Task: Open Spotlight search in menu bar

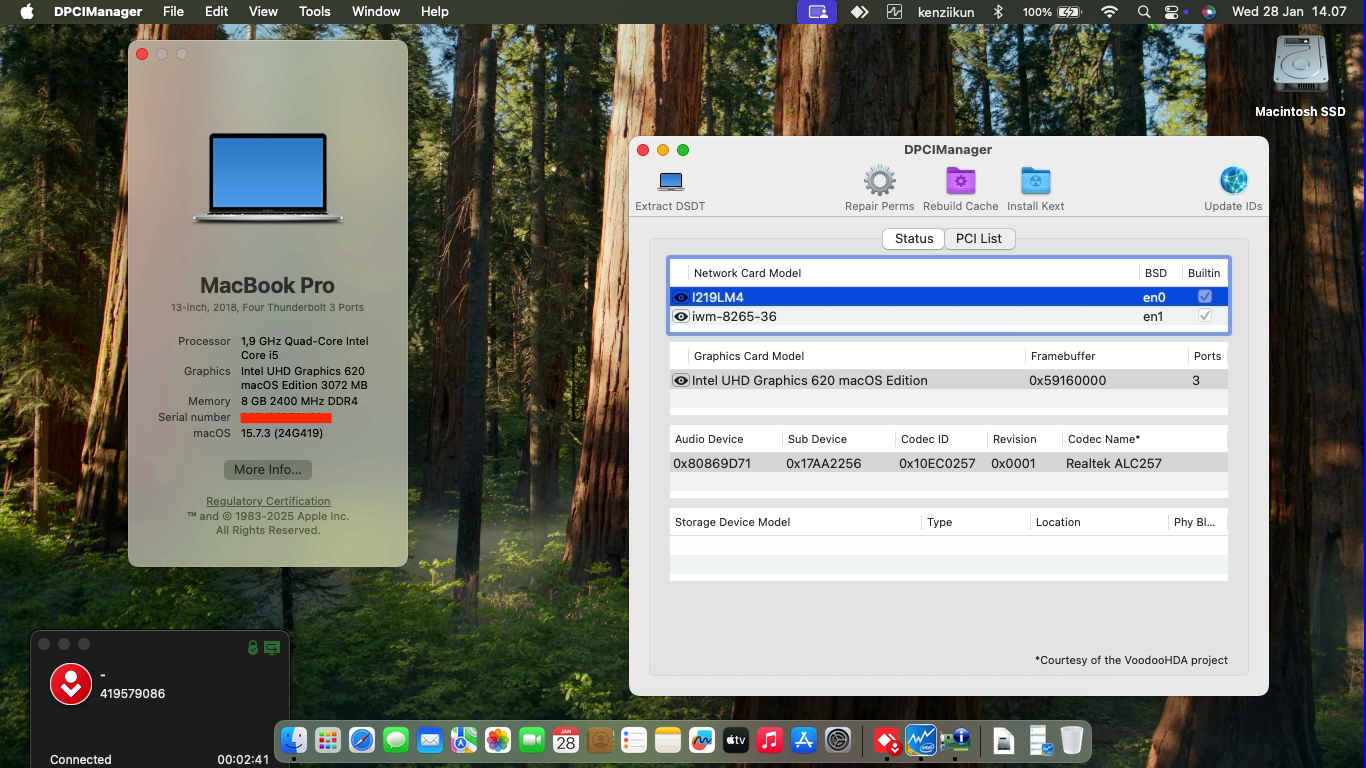Action: (x=1144, y=11)
